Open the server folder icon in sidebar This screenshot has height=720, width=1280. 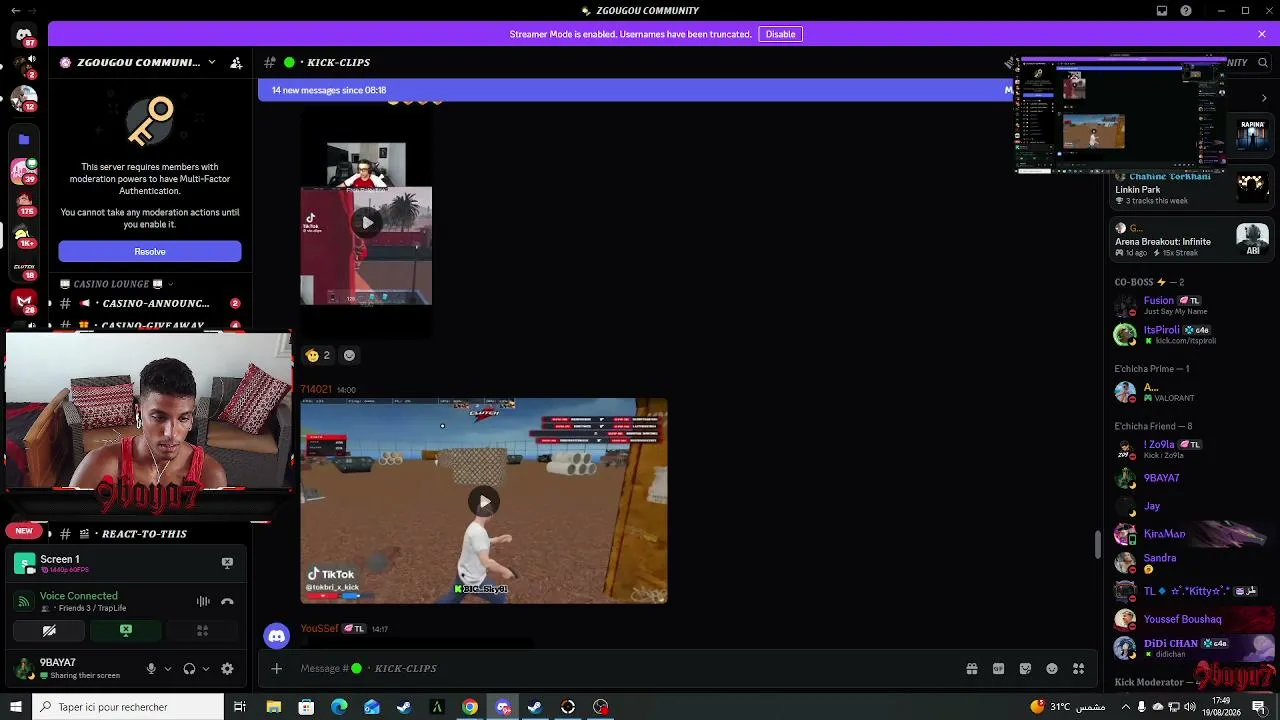pos(24,139)
